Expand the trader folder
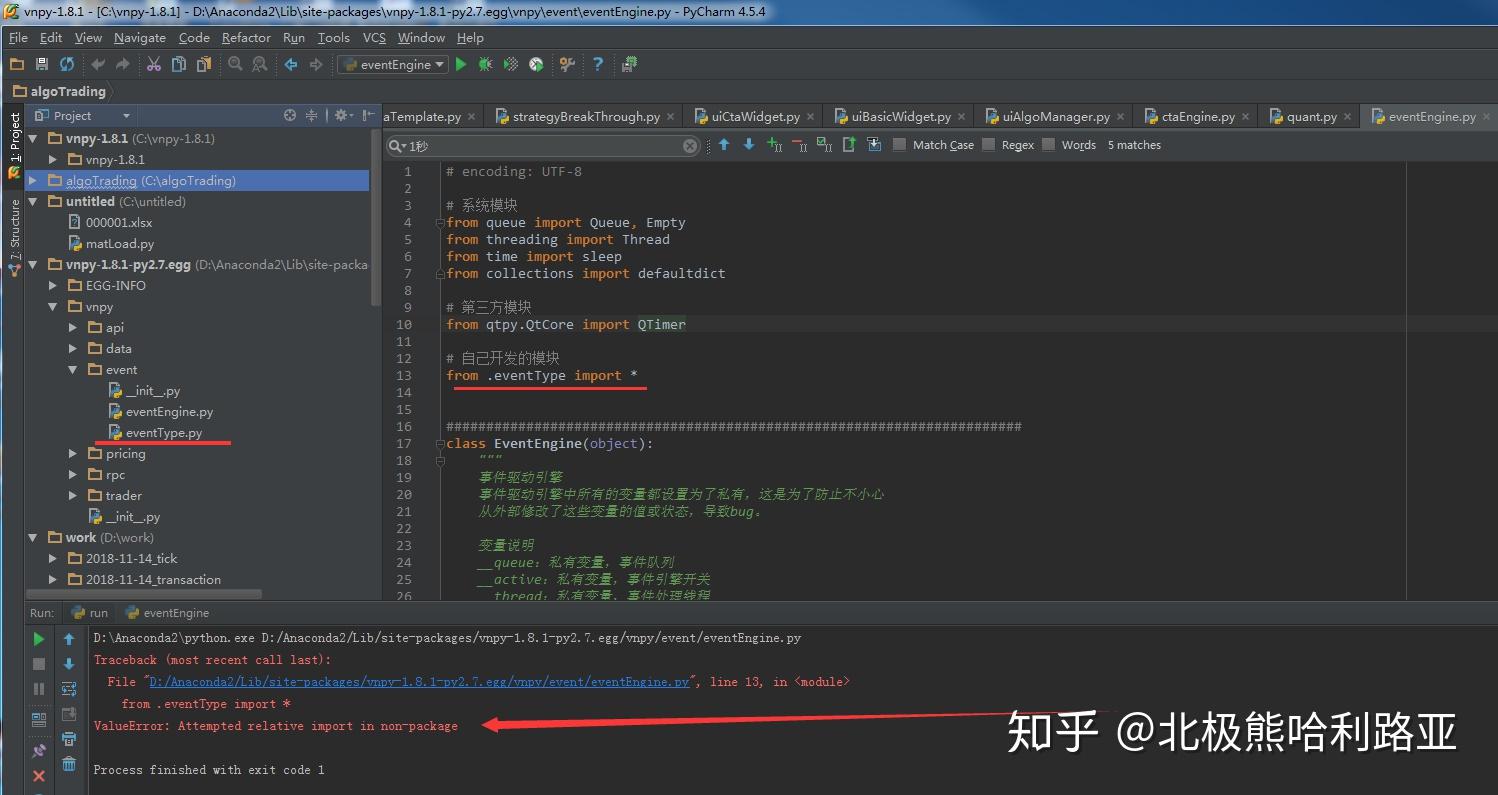Viewport: 1498px width, 795px height. (73, 496)
